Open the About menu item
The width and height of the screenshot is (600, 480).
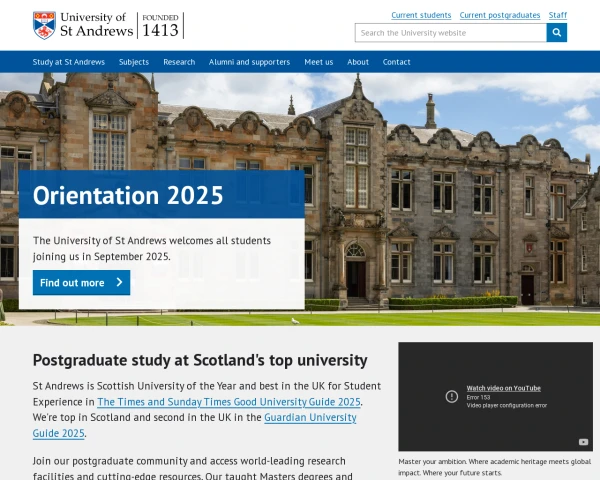point(358,62)
